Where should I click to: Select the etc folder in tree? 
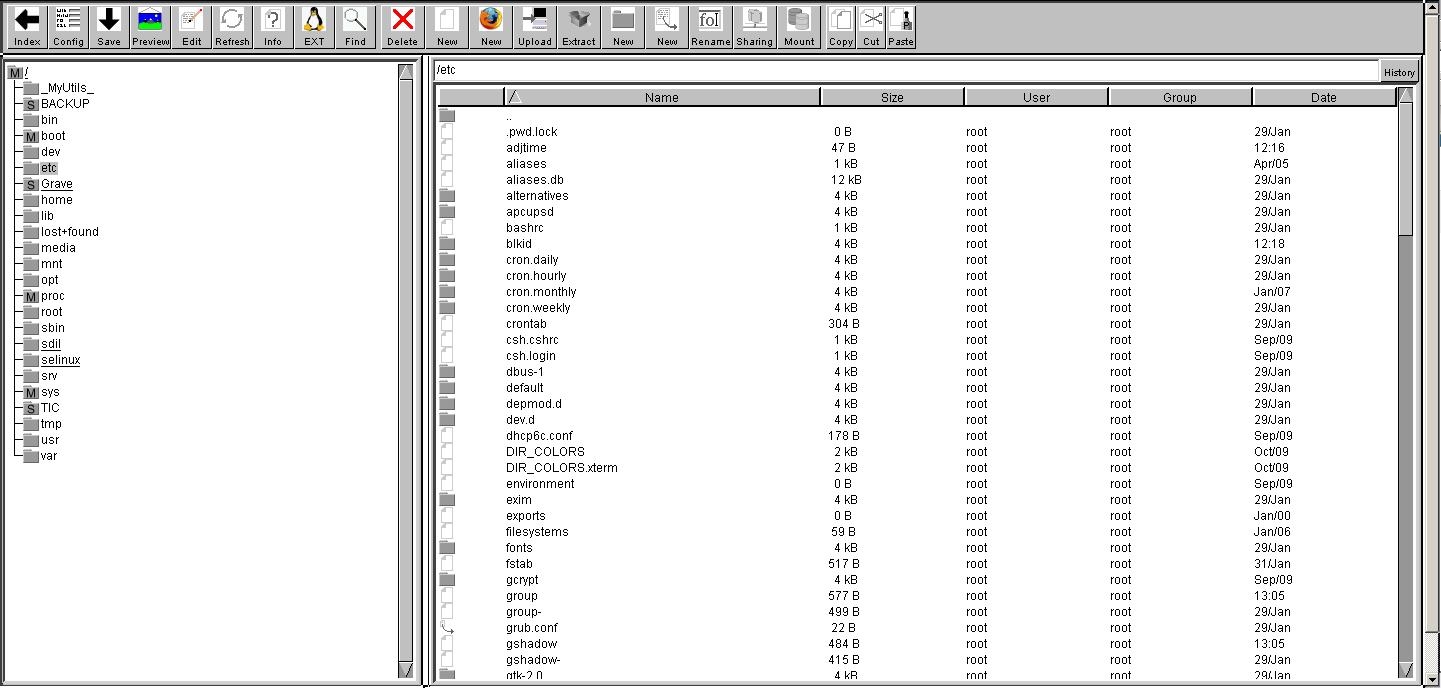click(x=49, y=168)
